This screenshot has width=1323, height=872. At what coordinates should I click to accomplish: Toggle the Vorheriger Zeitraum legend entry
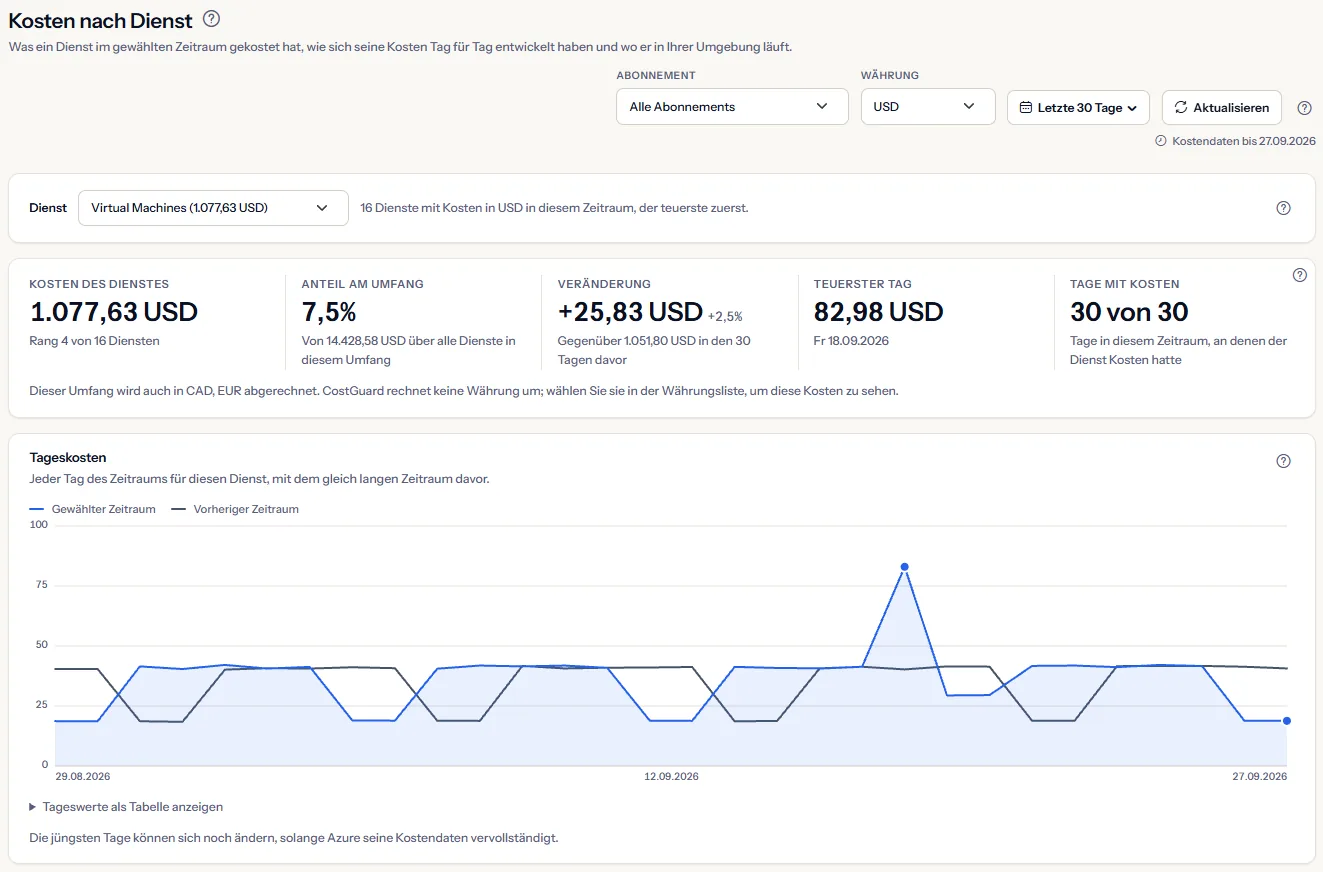point(235,509)
